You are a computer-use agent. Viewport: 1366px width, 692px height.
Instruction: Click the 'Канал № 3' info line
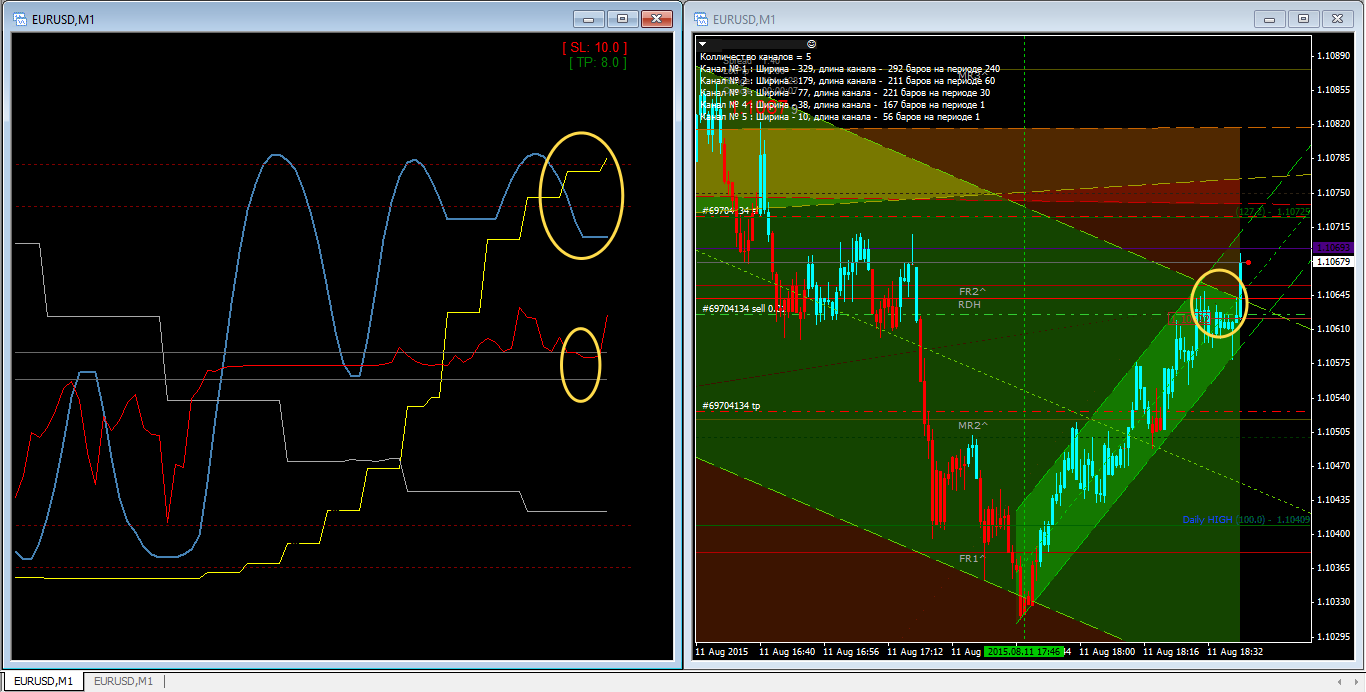[845, 93]
